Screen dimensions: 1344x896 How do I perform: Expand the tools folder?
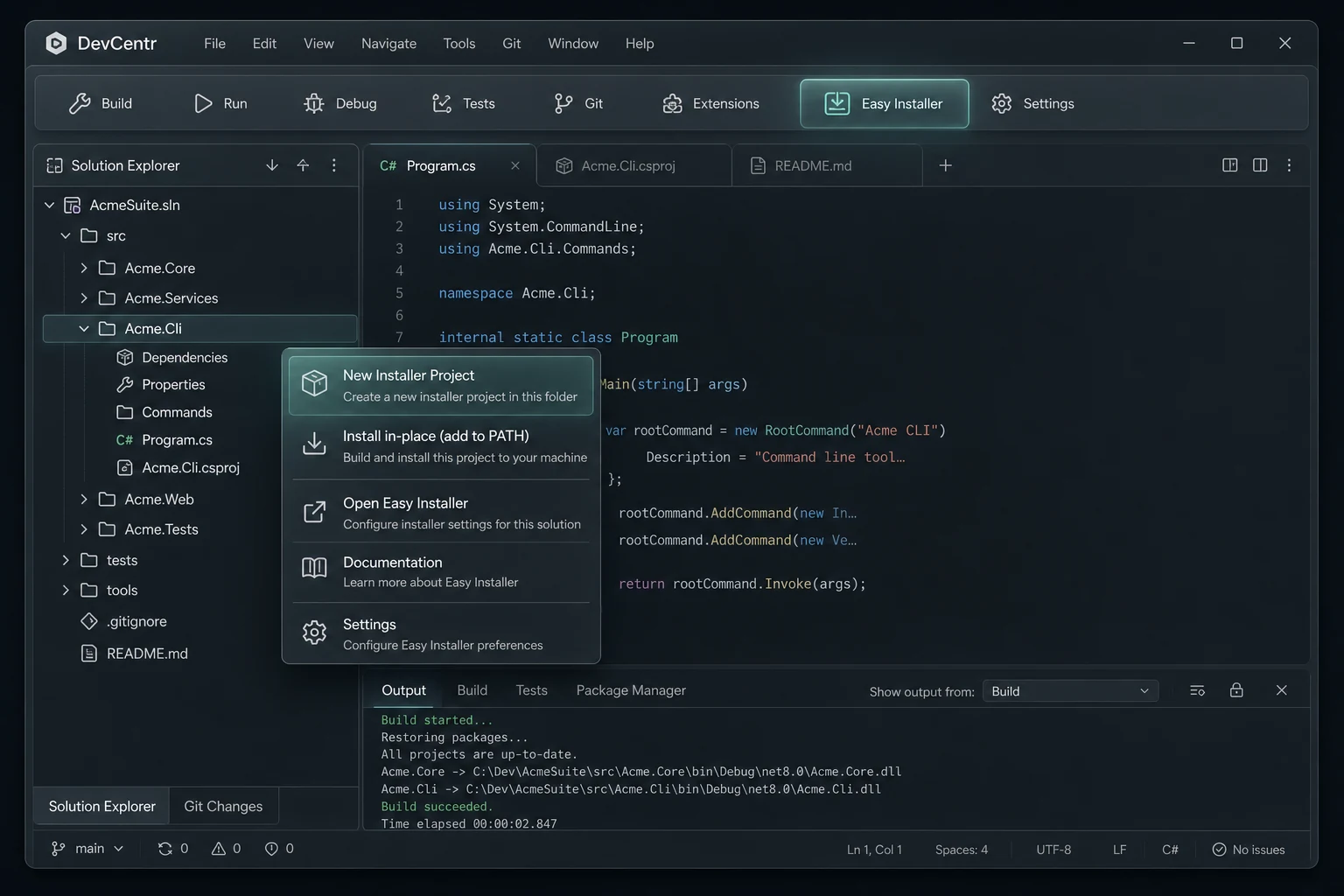click(x=66, y=590)
